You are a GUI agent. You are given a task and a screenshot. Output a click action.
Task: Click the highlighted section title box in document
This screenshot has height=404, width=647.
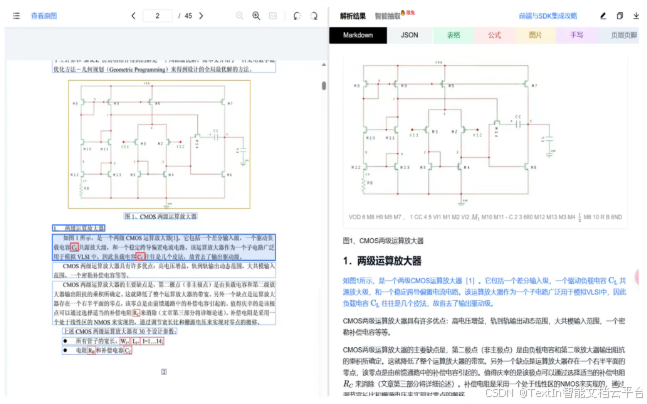(78, 228)
